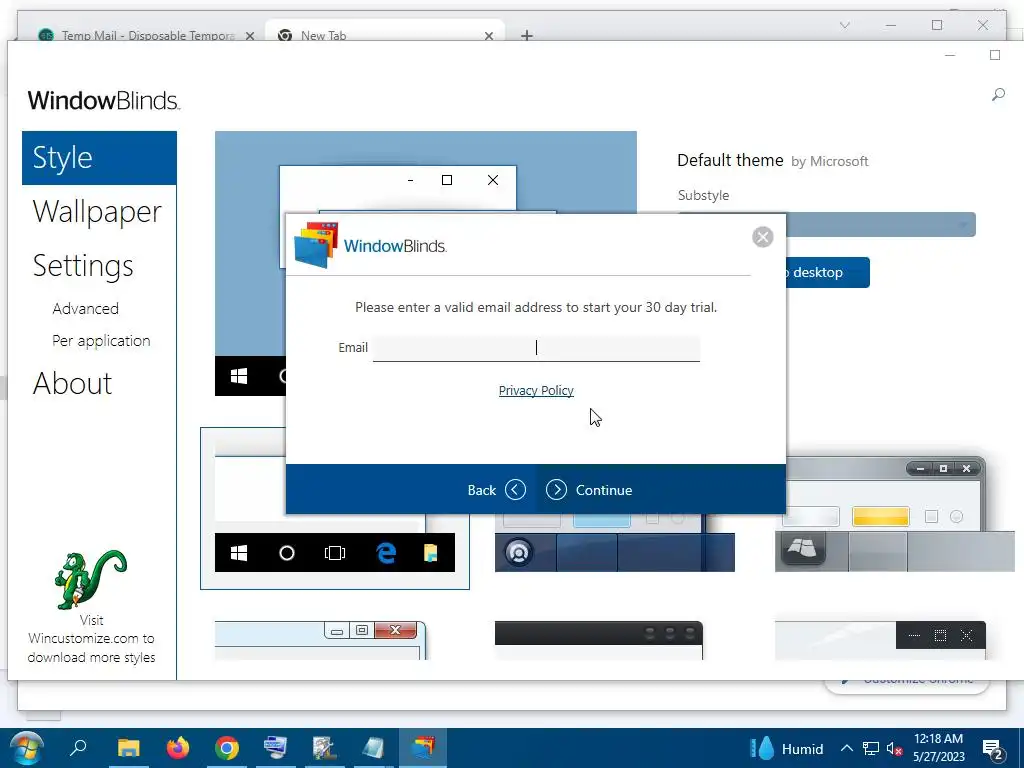Click the Back button in dialog
This screenshot has width=1024, height=768.
[497, 490]
